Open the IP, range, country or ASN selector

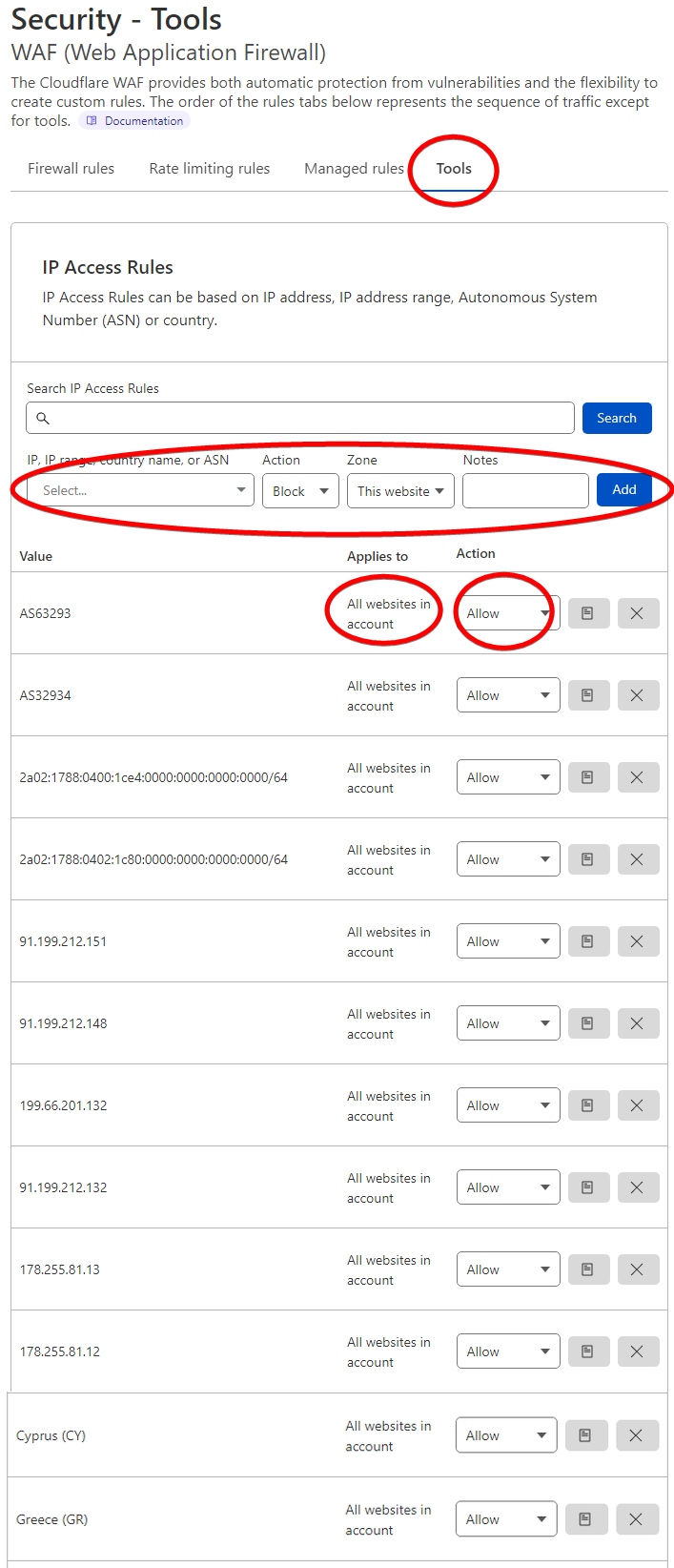click(140, 490)
